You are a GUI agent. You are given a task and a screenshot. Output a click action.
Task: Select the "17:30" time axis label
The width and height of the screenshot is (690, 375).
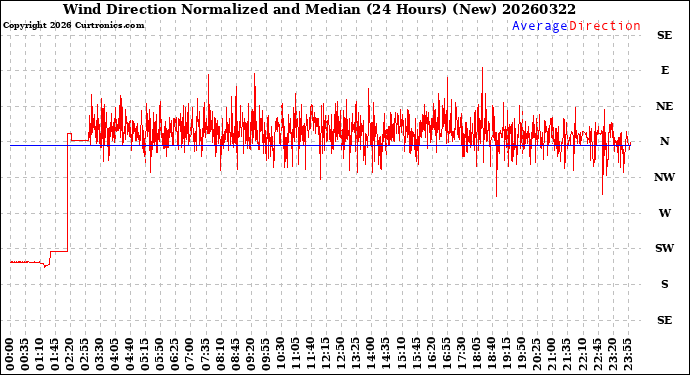(460, 354)
